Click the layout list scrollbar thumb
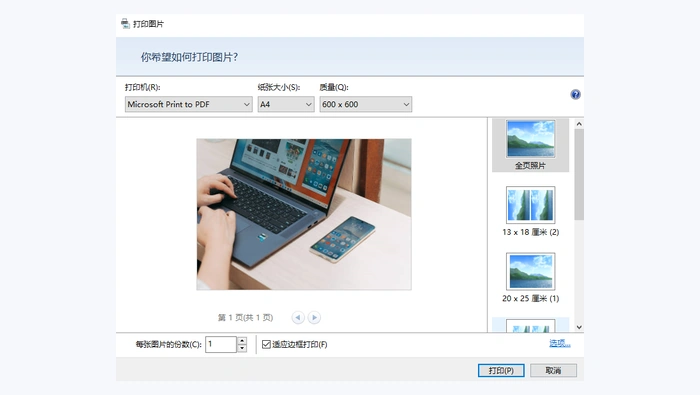700x395 pixels. pyautogui.click(x=579, y=175)
